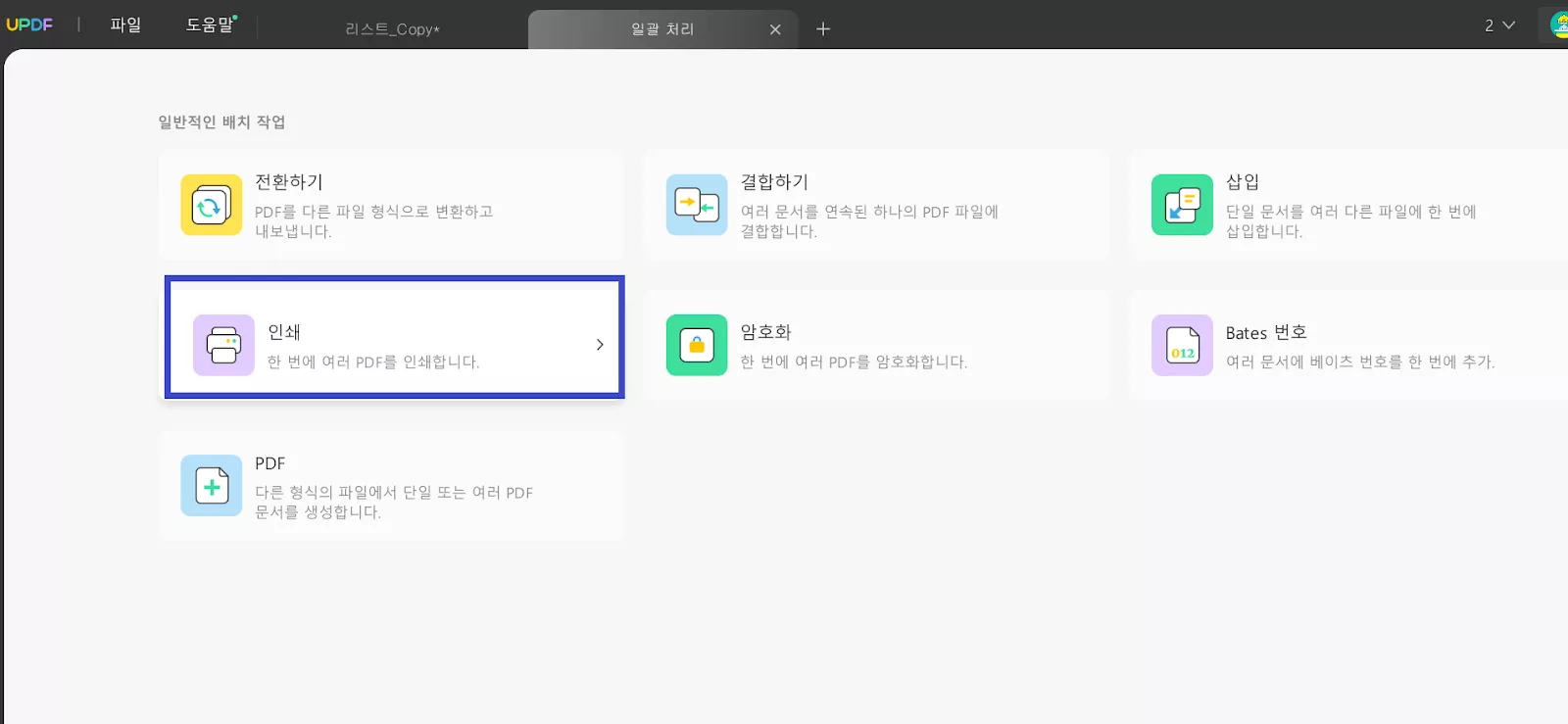Click the Bates 번호 card title
The image size is (1568, 724).
pyautogui.click(x=1266, y=332)
